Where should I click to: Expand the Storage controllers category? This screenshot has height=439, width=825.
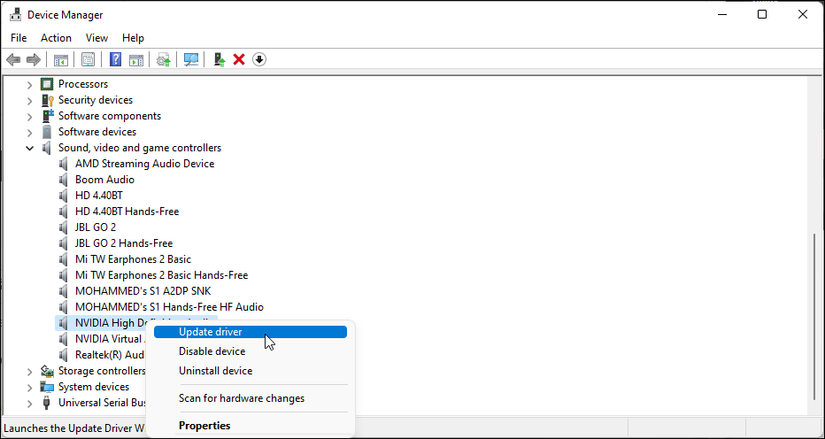pos(29,371)
